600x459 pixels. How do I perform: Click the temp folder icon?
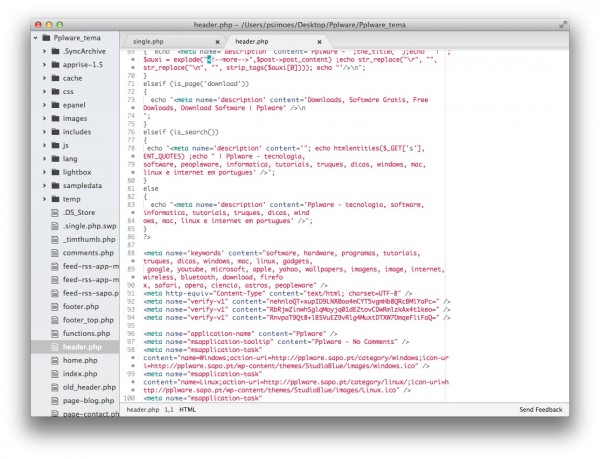[x=55, y=199]
